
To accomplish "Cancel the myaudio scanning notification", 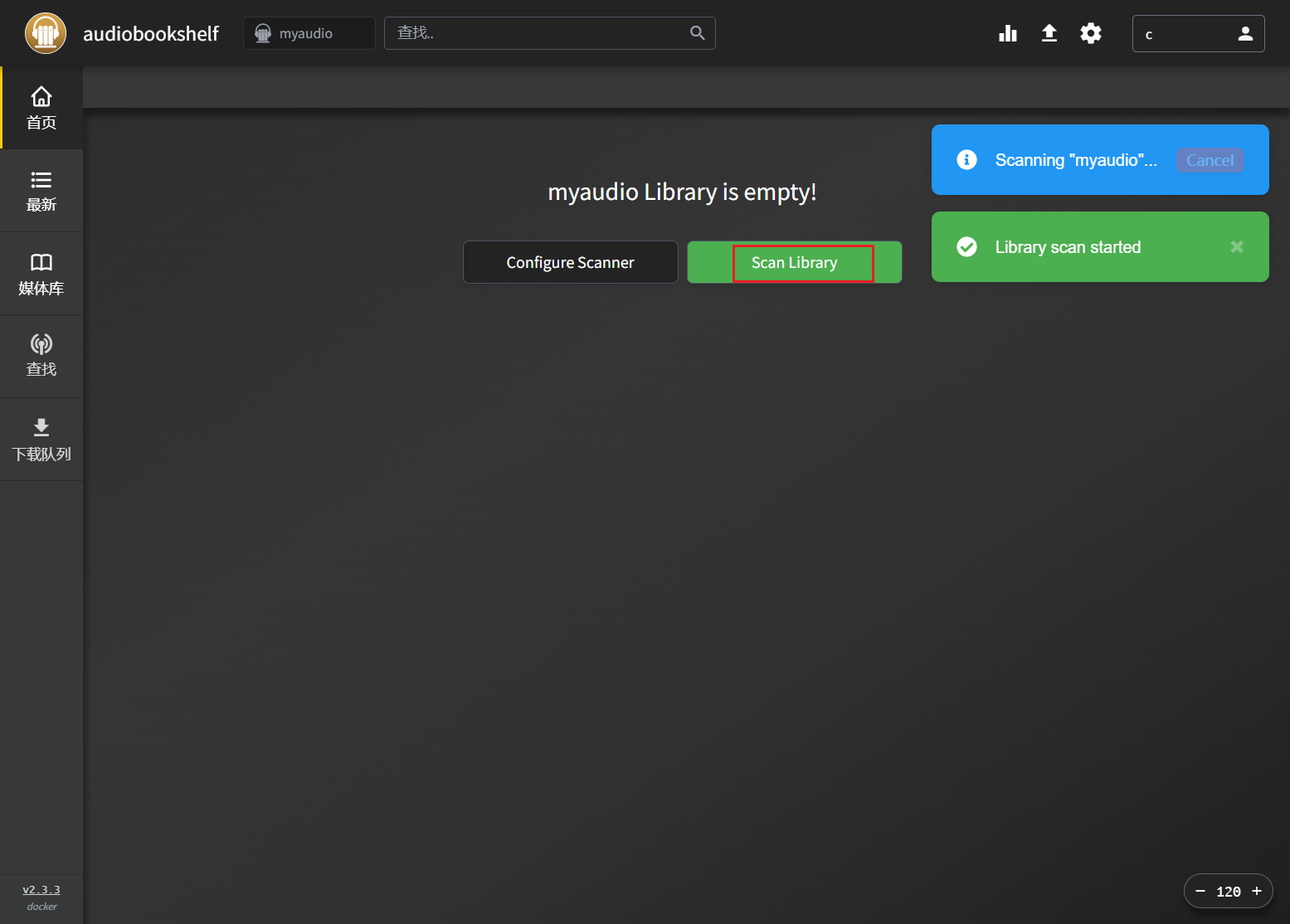I will point(1210,160).
